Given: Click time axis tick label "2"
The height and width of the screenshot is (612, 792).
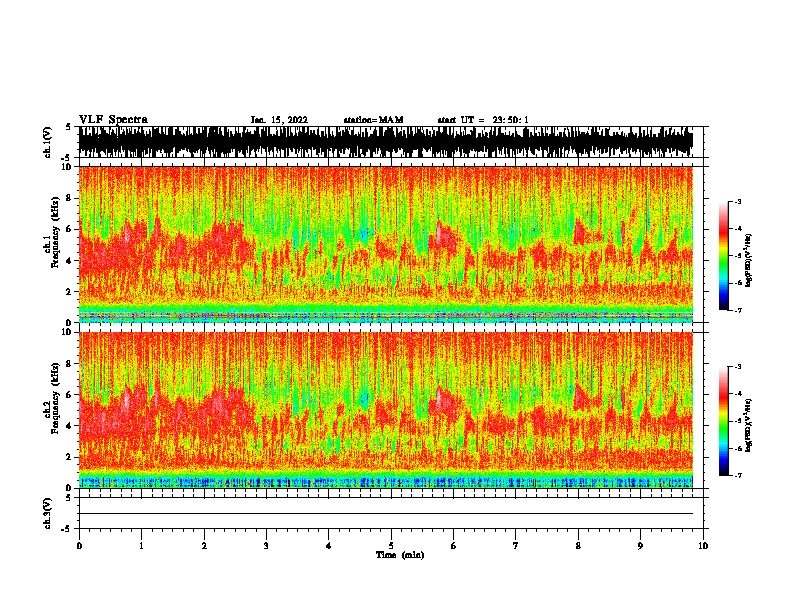Looking at the screenshot, I should (x=204, y=546).
